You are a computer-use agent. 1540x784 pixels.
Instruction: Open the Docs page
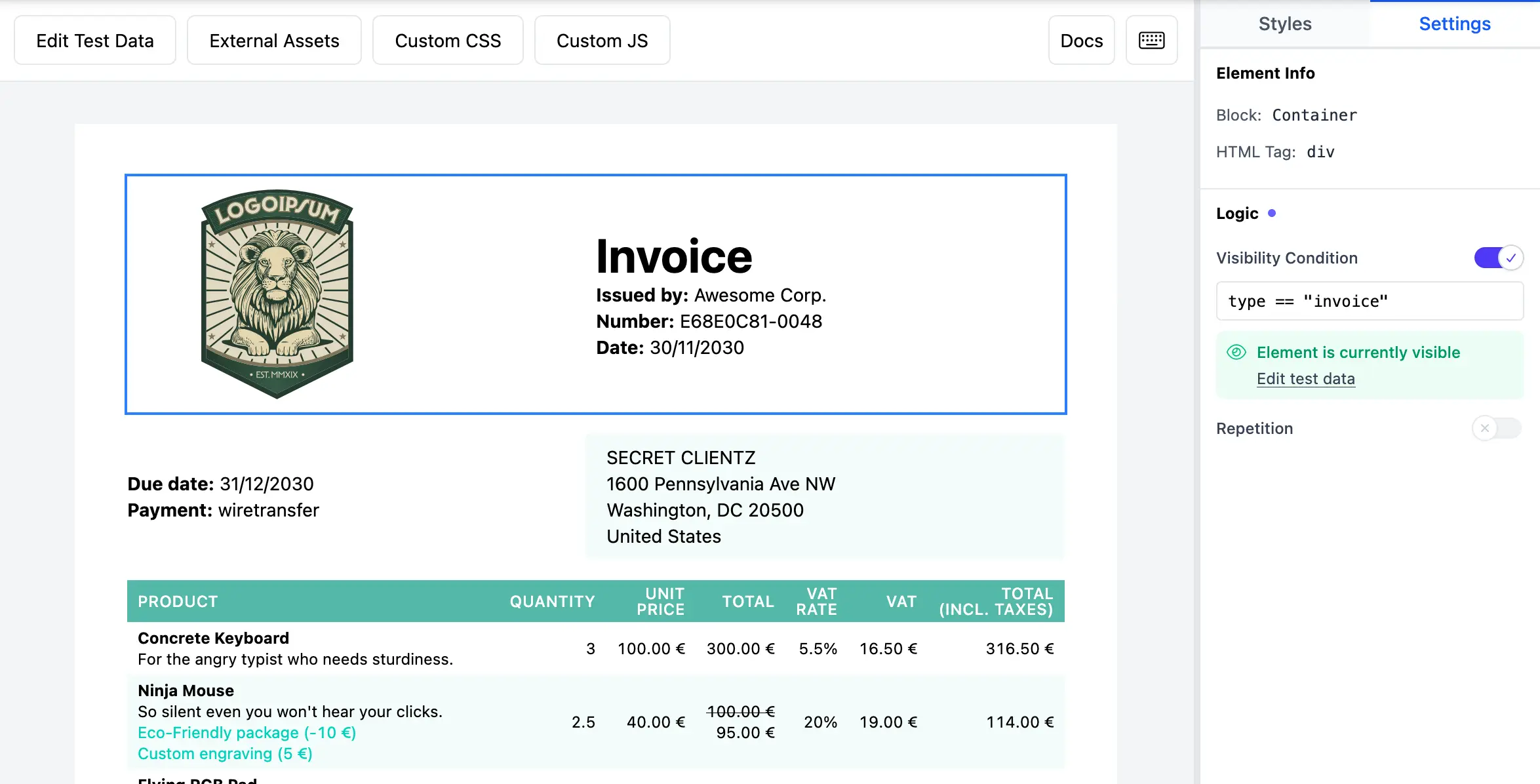point(1081,41)
